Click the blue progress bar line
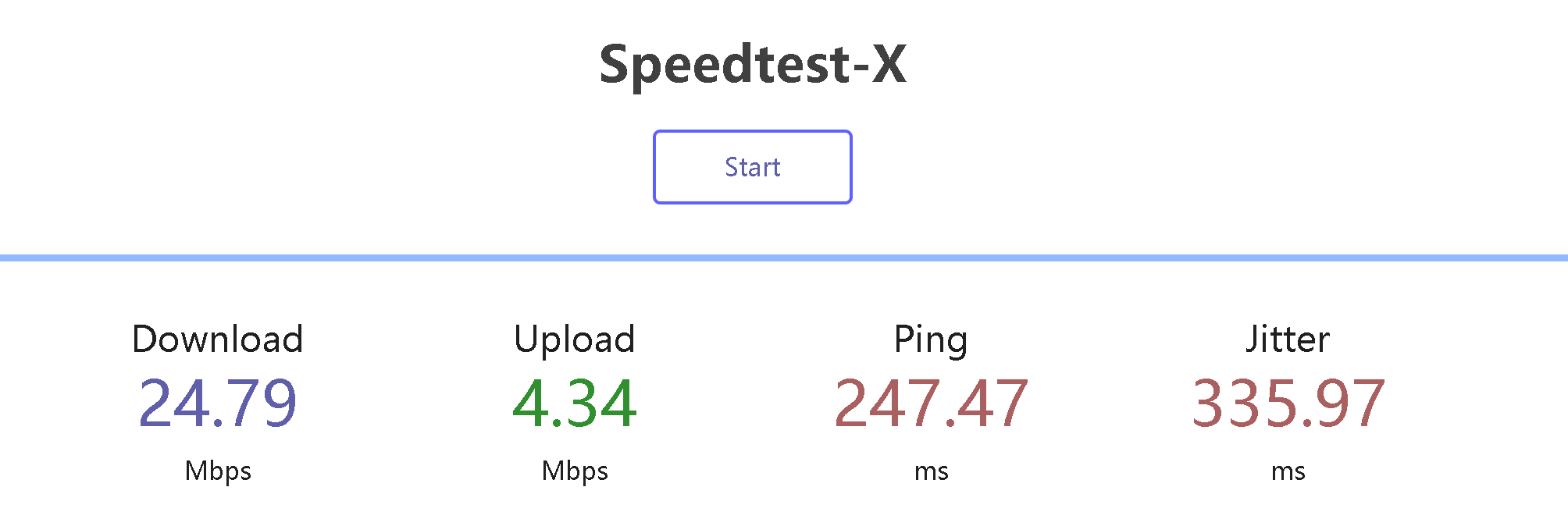 point(784,258)
